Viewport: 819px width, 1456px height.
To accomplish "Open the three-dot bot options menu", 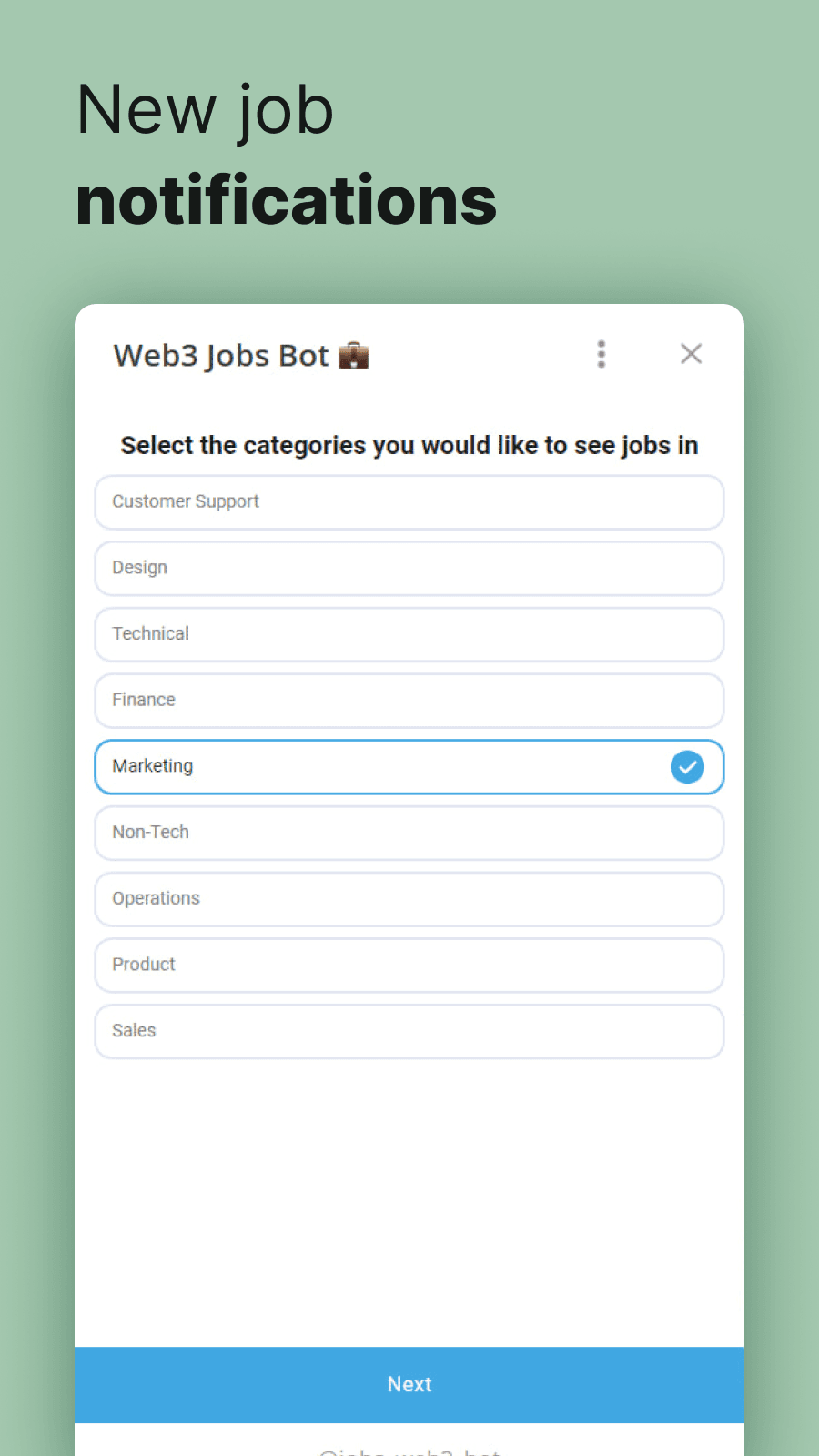I will coord(602,354).
